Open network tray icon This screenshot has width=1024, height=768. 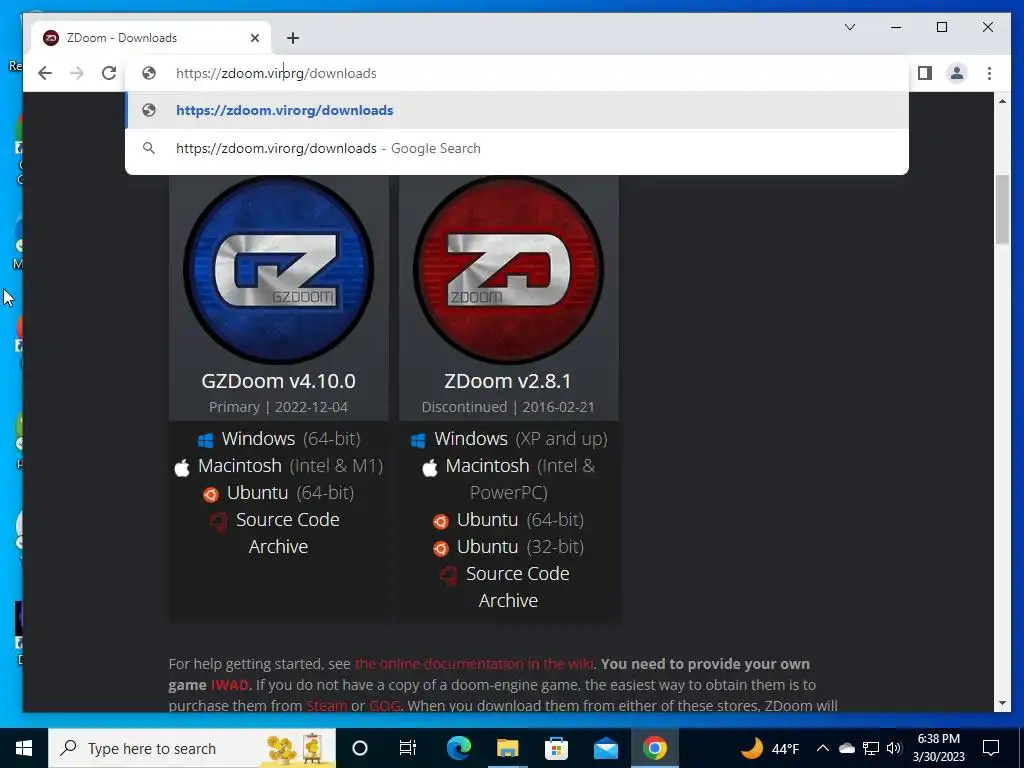pyautogui.click(x=871, y=748)
